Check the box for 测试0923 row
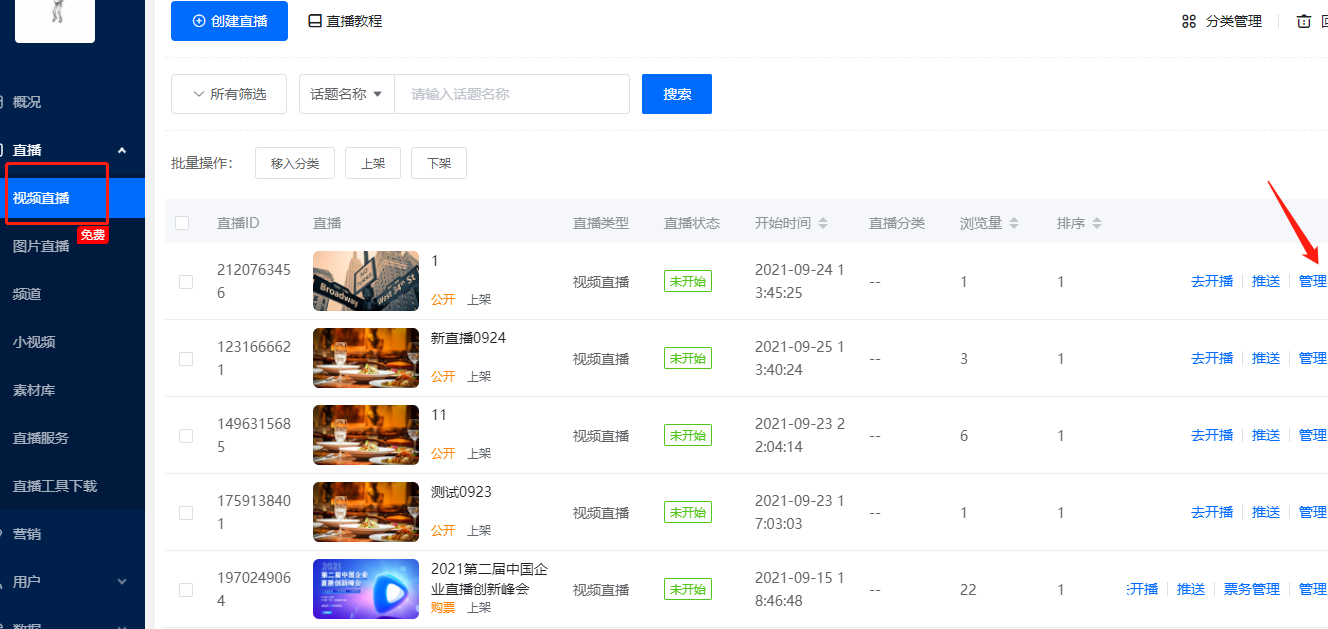Image resolution: width=1328 pixels, height=629 pixels. coord(186,513)
